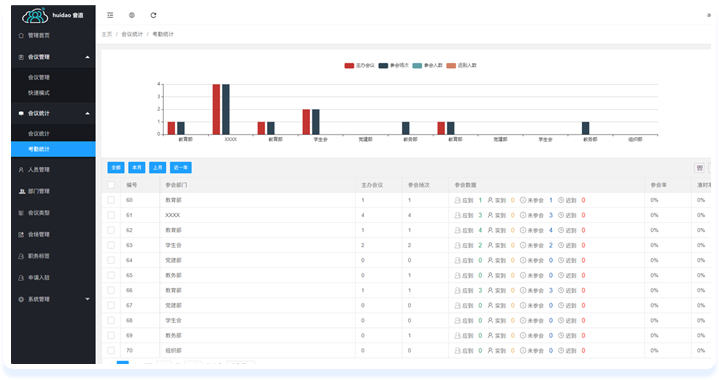
Task: Refresh the page with the reload icon
Action: coord(153,15)
